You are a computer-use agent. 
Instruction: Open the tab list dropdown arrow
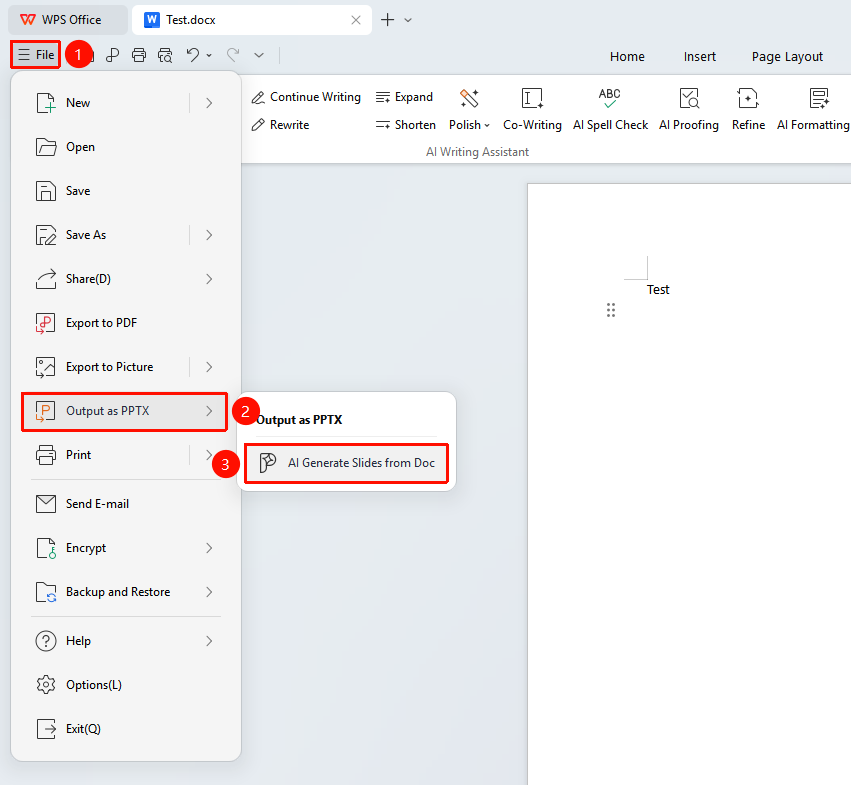point(408,20)
